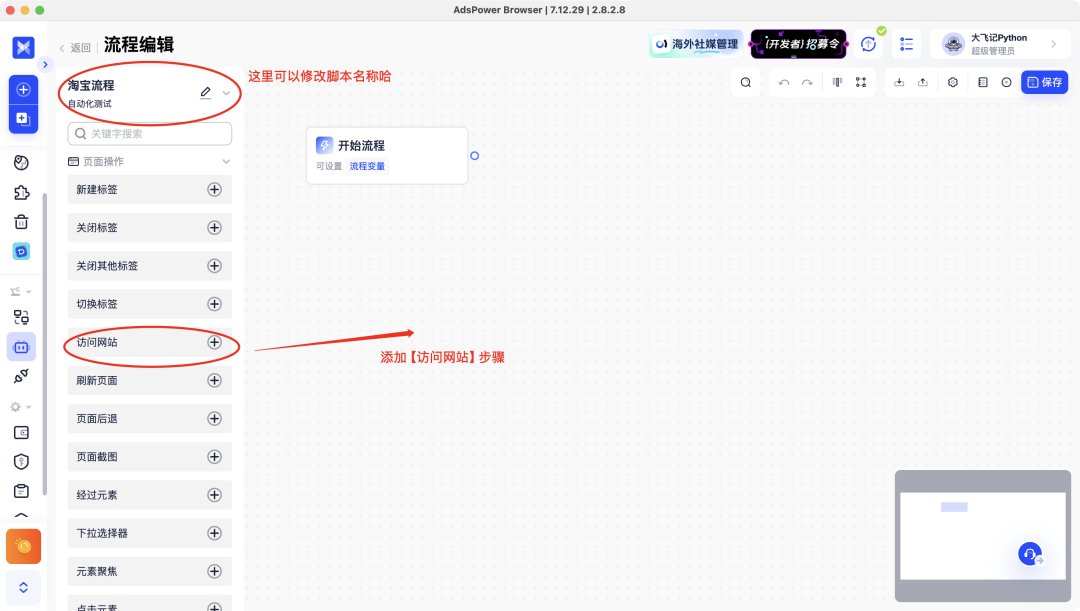Viewport: 1080px width, 611px height.
Task: Click the 关键字搜索 search field
Action: pyautogui.click(x=149, y=133)
